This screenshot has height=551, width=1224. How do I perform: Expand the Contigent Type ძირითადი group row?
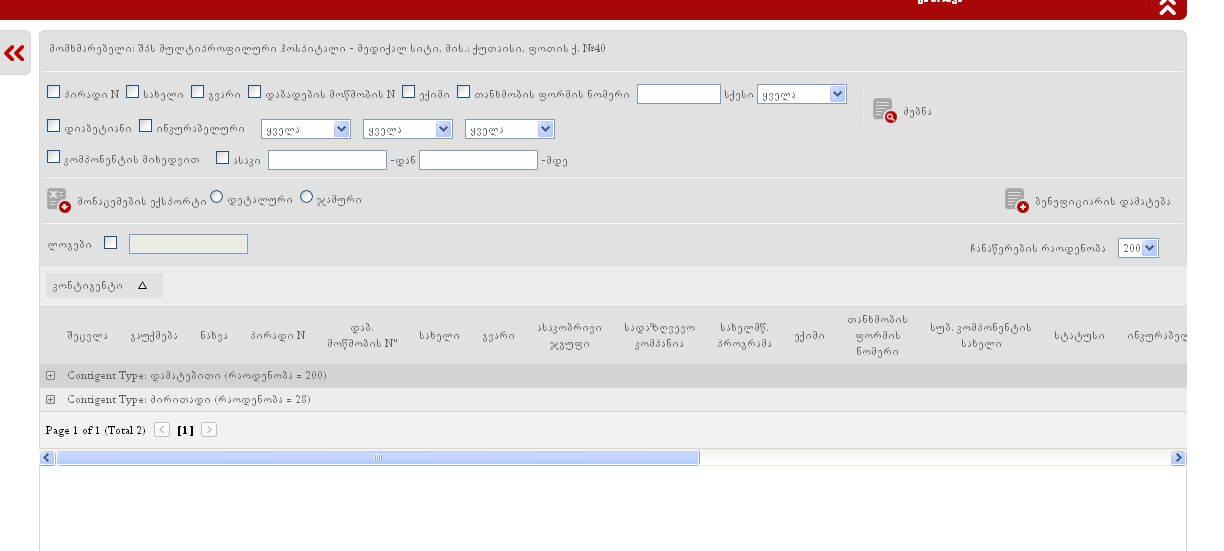[x=50, y=400]
